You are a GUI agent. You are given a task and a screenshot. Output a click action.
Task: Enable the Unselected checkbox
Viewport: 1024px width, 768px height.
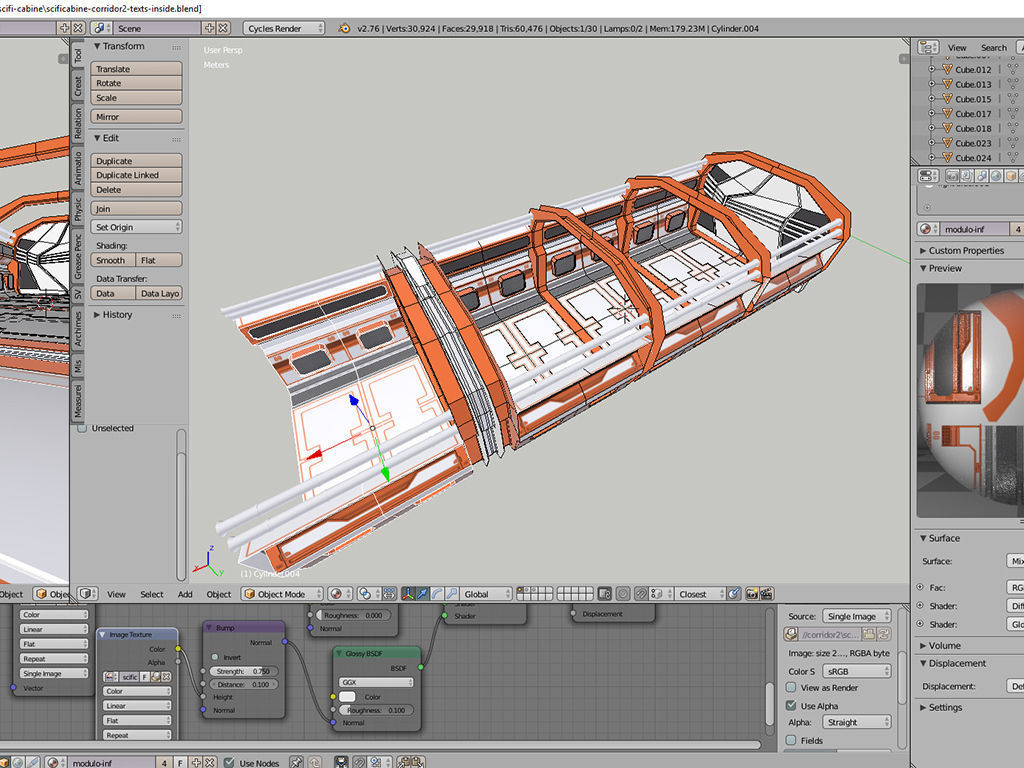tap(82, 428)
